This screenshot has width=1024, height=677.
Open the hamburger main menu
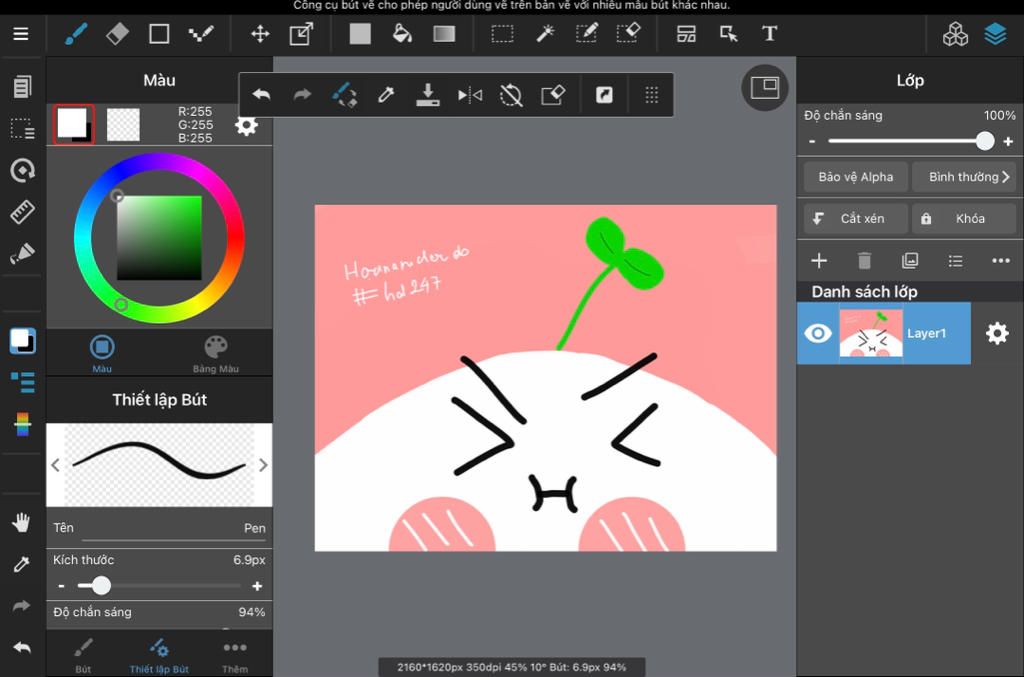pyautogui.click(x=21, y=34)
